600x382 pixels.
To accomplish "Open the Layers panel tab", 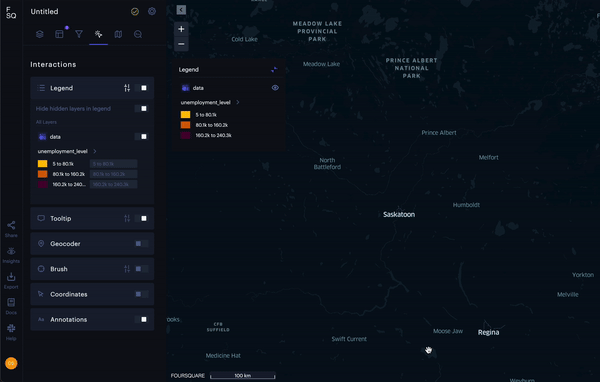I will click(39, 34).
